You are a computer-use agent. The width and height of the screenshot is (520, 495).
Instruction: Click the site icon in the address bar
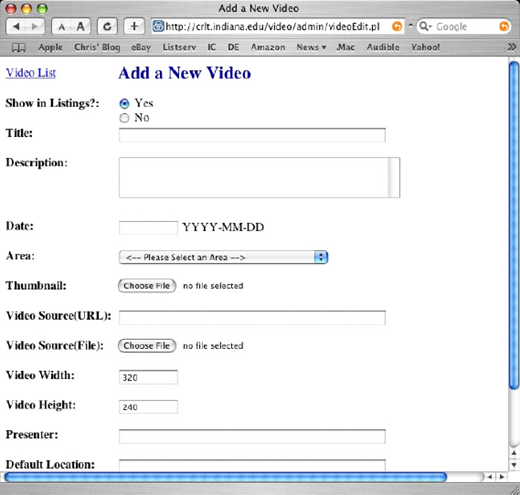point(158,26)
